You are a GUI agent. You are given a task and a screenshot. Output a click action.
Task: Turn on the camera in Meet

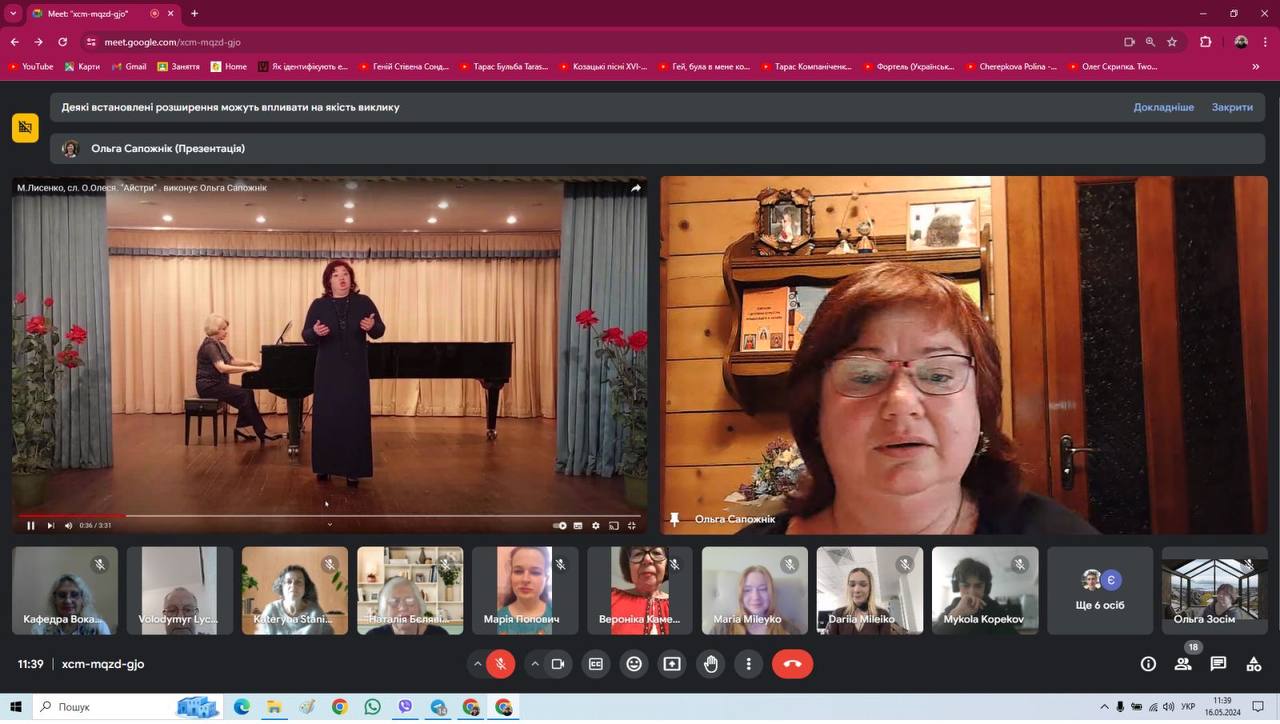coord(558,664)
